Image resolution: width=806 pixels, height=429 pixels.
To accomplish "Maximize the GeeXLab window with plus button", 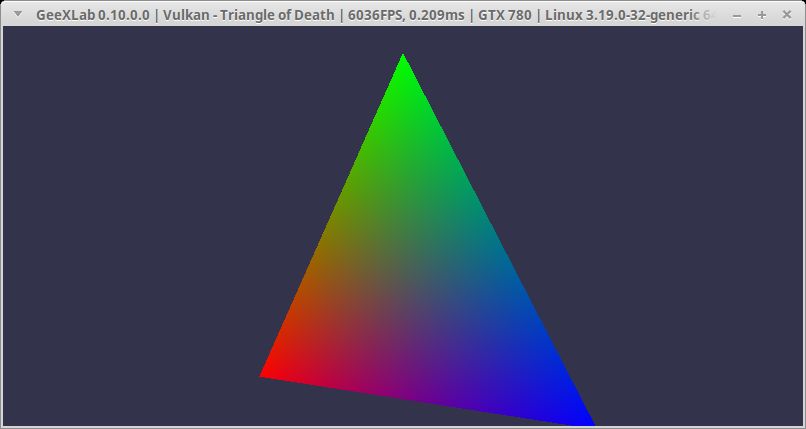I will point(762,15).
